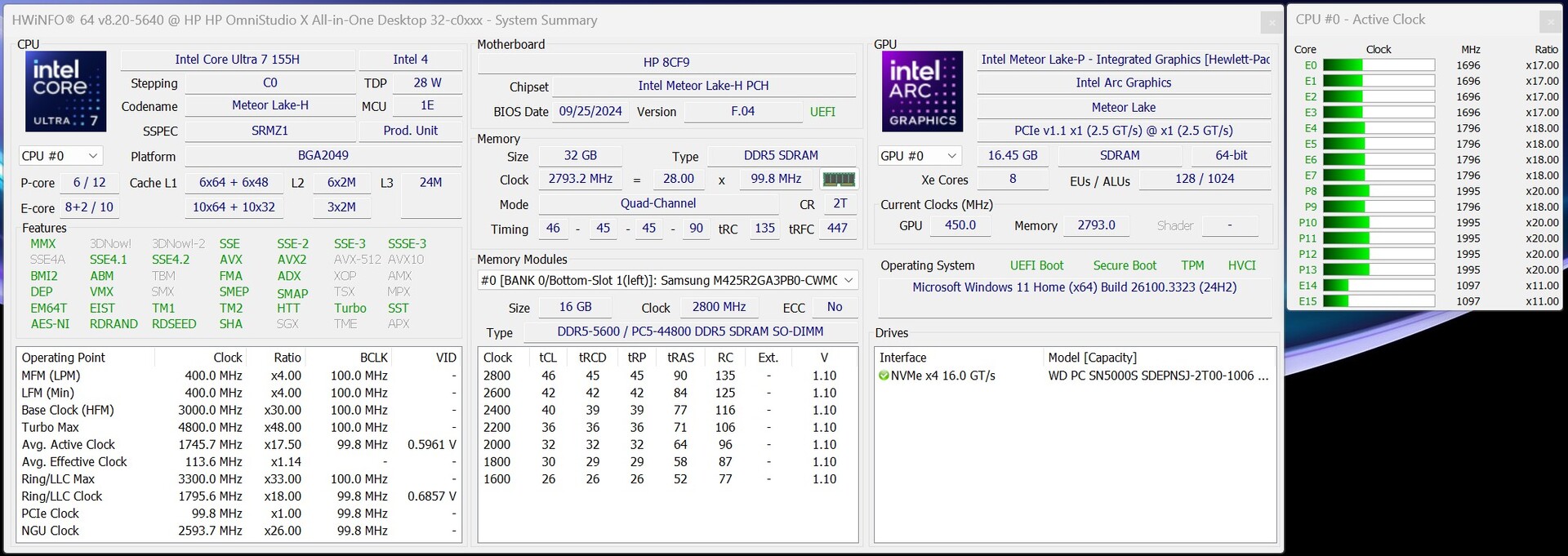This screenshot has width=1568, height=556.
Task: Click the BIOS date 09/25/2024 field
Action: [x=590, y=111]
